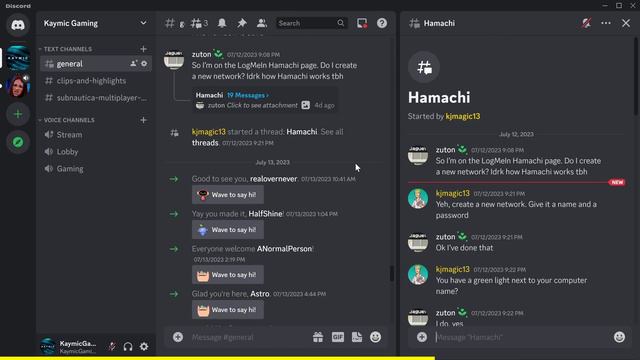Image resolution: width=640 pixels, height=360 pixels.
Task: Wave to say hi to ANormalPerson
Action: pos(228,275)
